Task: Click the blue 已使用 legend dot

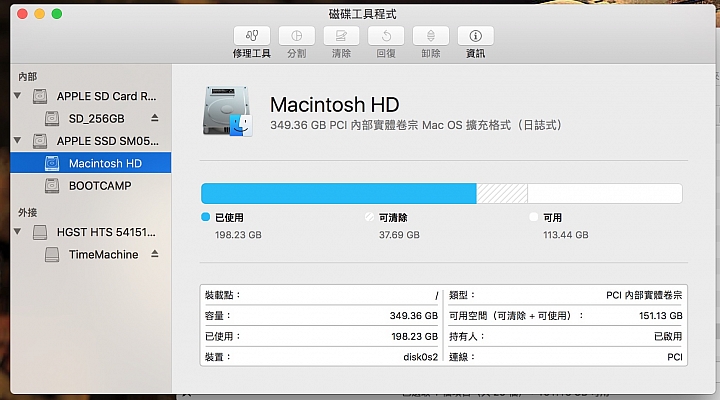Action: click(x=205, y=217)
